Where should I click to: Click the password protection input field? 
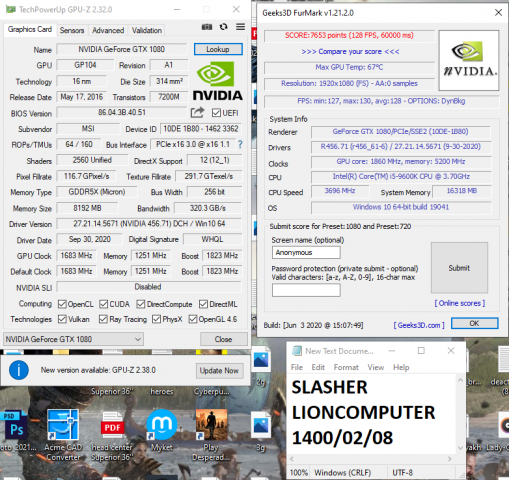306,290
